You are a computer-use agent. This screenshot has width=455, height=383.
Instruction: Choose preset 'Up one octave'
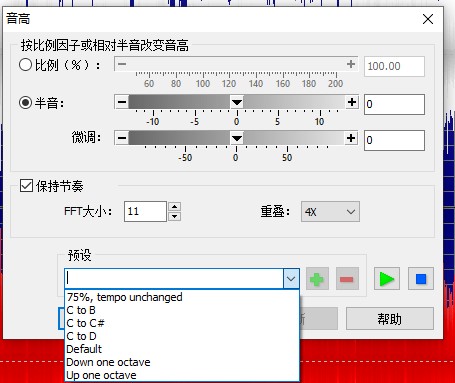click(182, 375)
